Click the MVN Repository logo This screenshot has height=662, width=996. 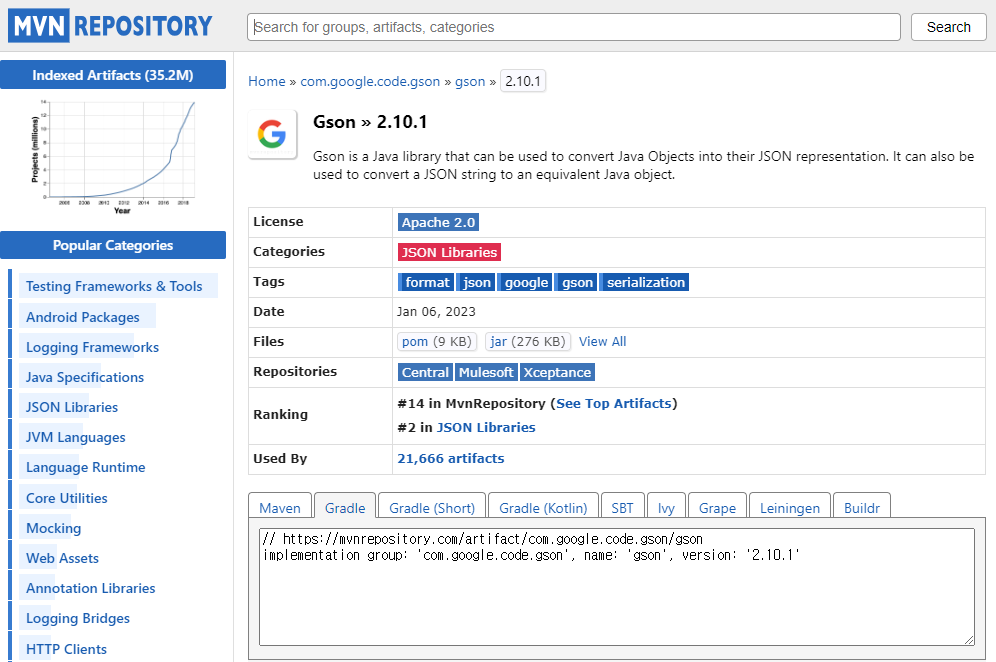pyautogui.click(x=110, y=26)
